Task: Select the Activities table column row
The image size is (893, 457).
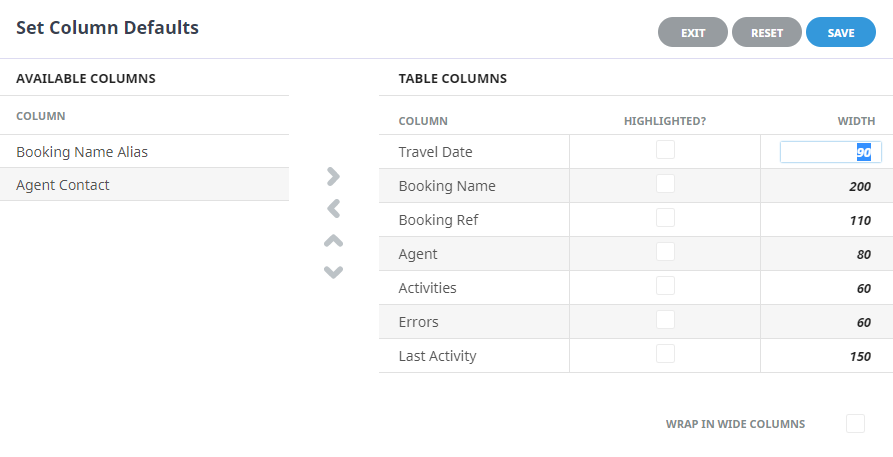Action: click(636, 288)
